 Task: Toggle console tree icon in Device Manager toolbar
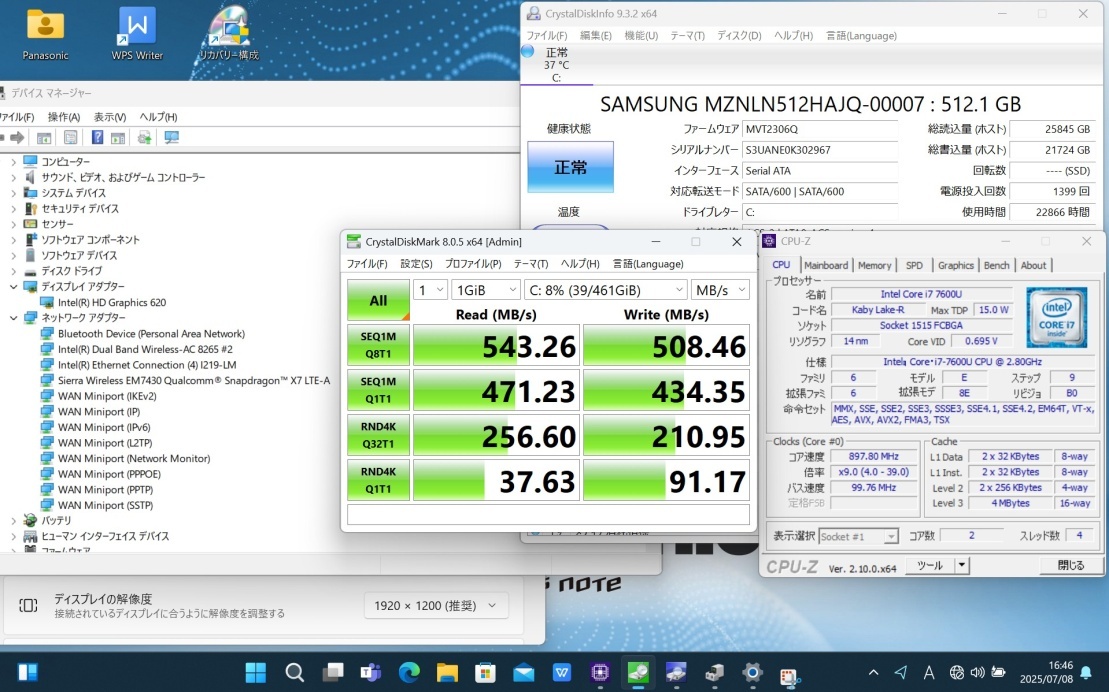click(x=44, y=138)
